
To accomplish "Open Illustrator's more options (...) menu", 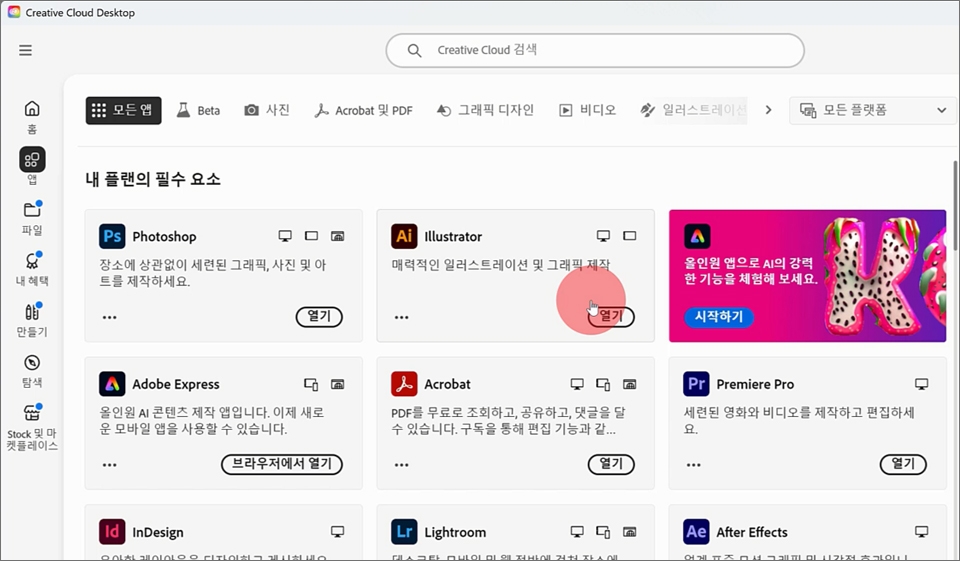I will pyautogui.click(x=402, y=317).
